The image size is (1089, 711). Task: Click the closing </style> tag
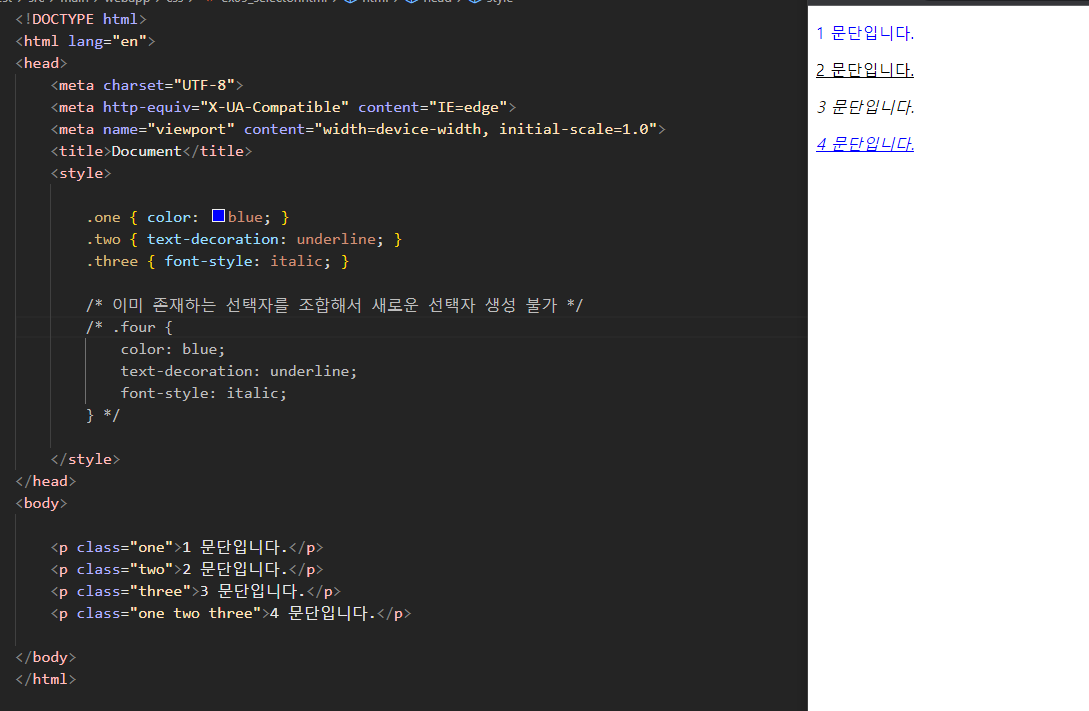85,460
